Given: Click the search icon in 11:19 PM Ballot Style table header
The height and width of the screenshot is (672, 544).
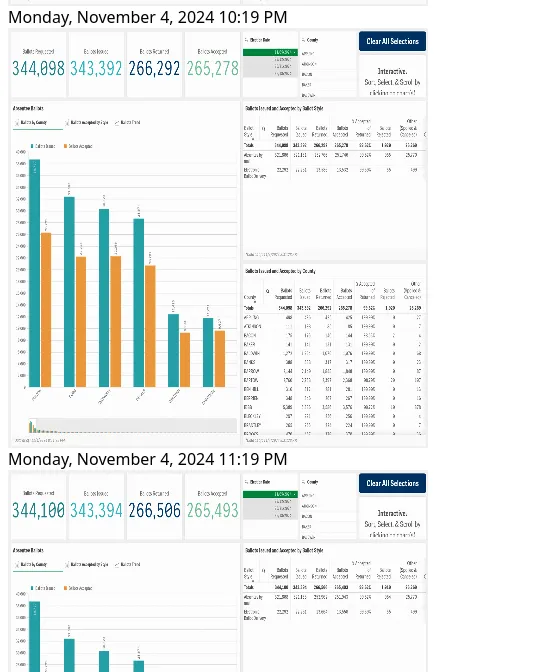Looking at the screenshot, I should tap(264, 570).
